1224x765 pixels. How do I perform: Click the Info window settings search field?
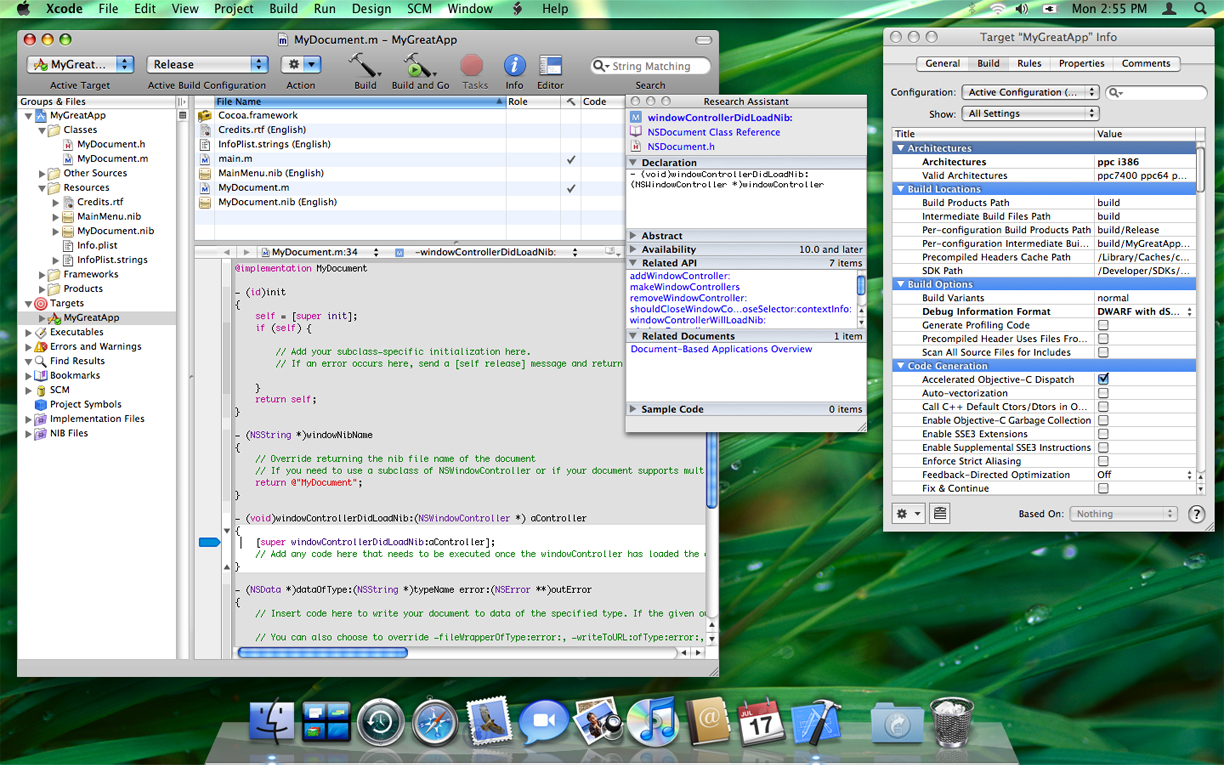click(1156, 92)
